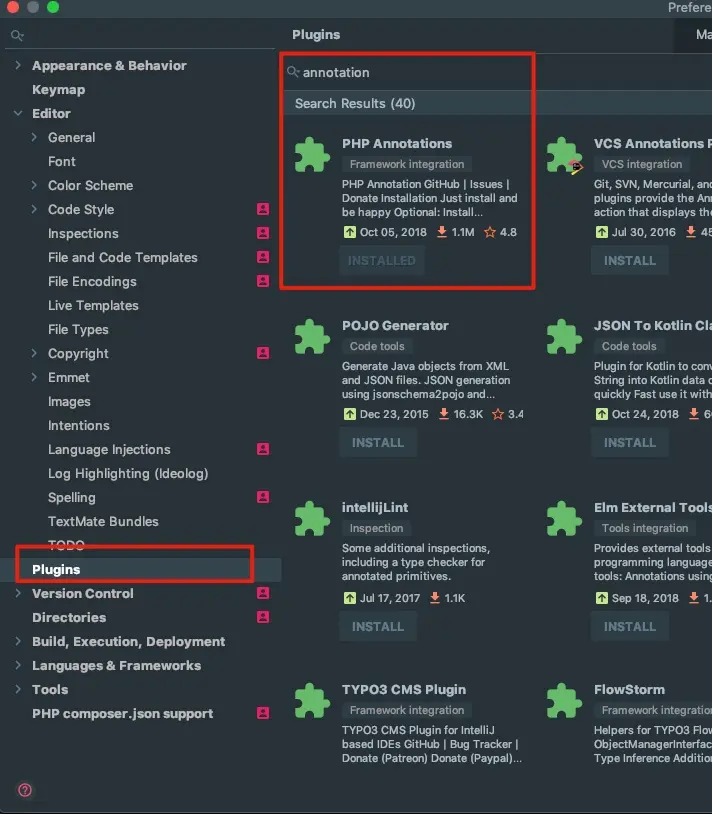Click the settings search box in sidebar
Screen dimensions: 712x814
[140, 35]
